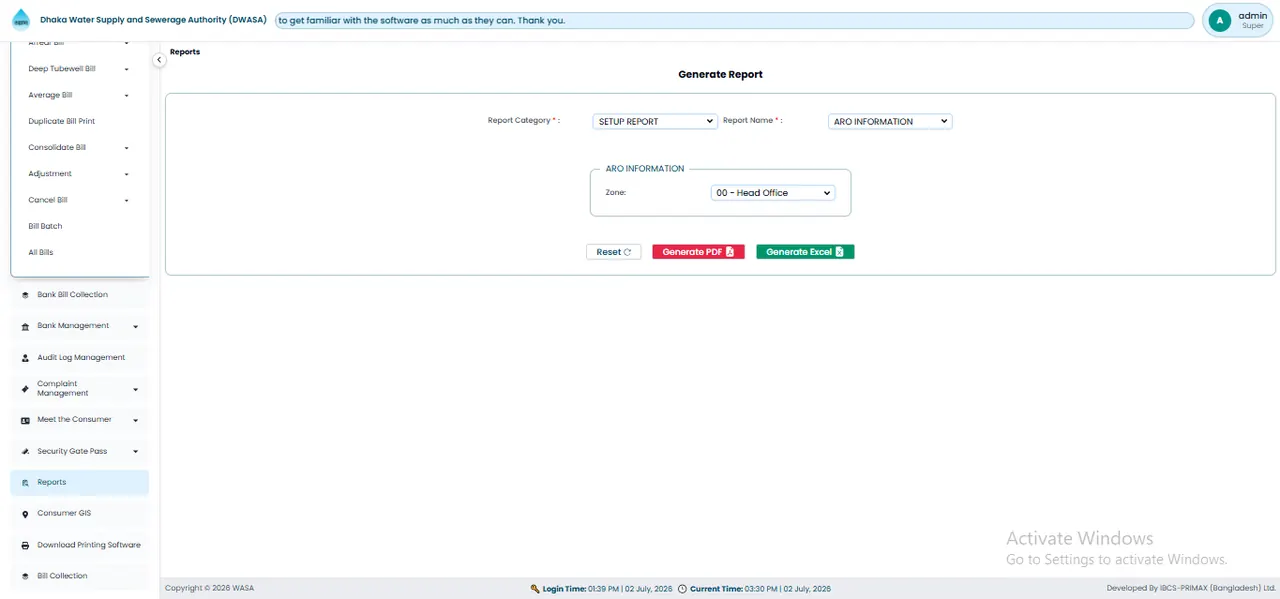
Task: Open Download Printing Software in sidebar
Action: point(80,545)
